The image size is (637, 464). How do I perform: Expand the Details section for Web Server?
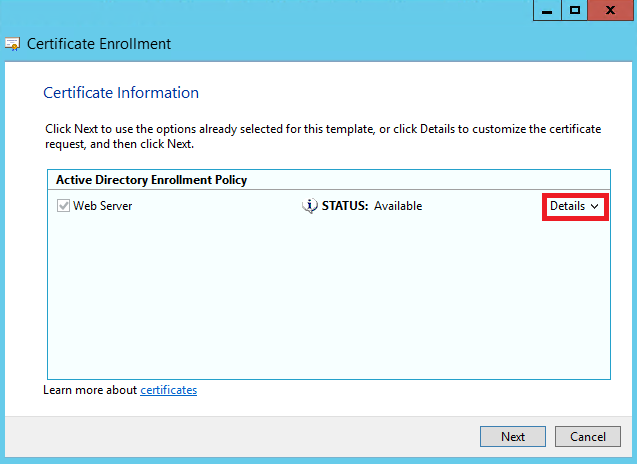click(x=574, y=206)
